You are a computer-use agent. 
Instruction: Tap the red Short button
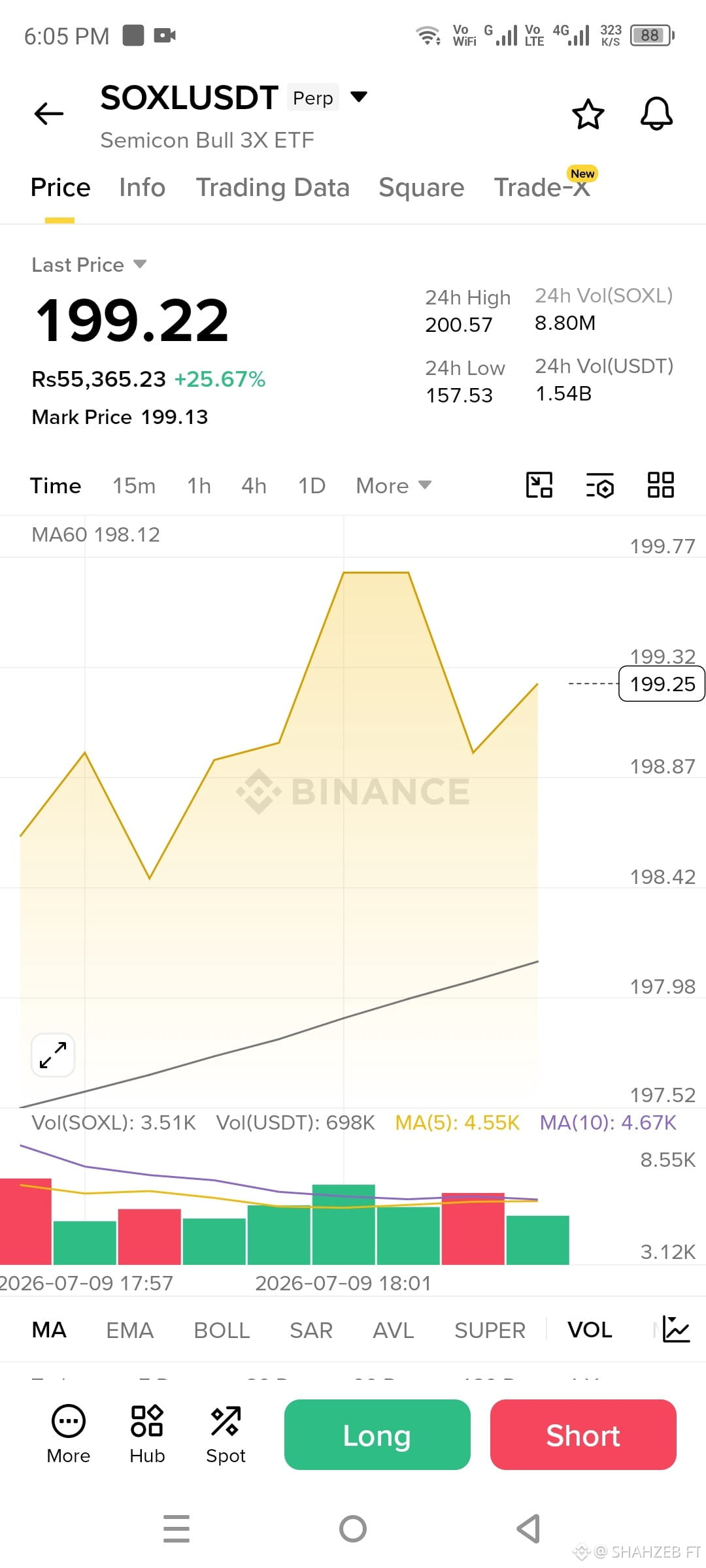583,1435
